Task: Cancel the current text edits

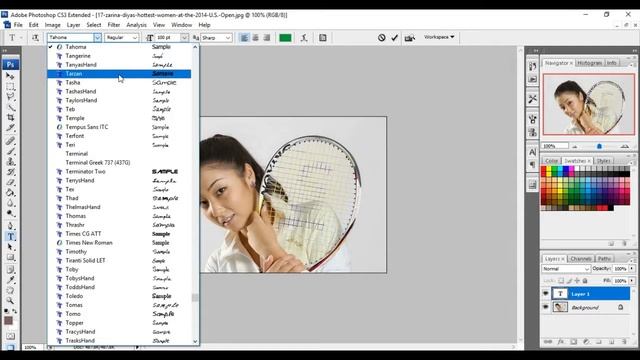Action: (381, 38)
